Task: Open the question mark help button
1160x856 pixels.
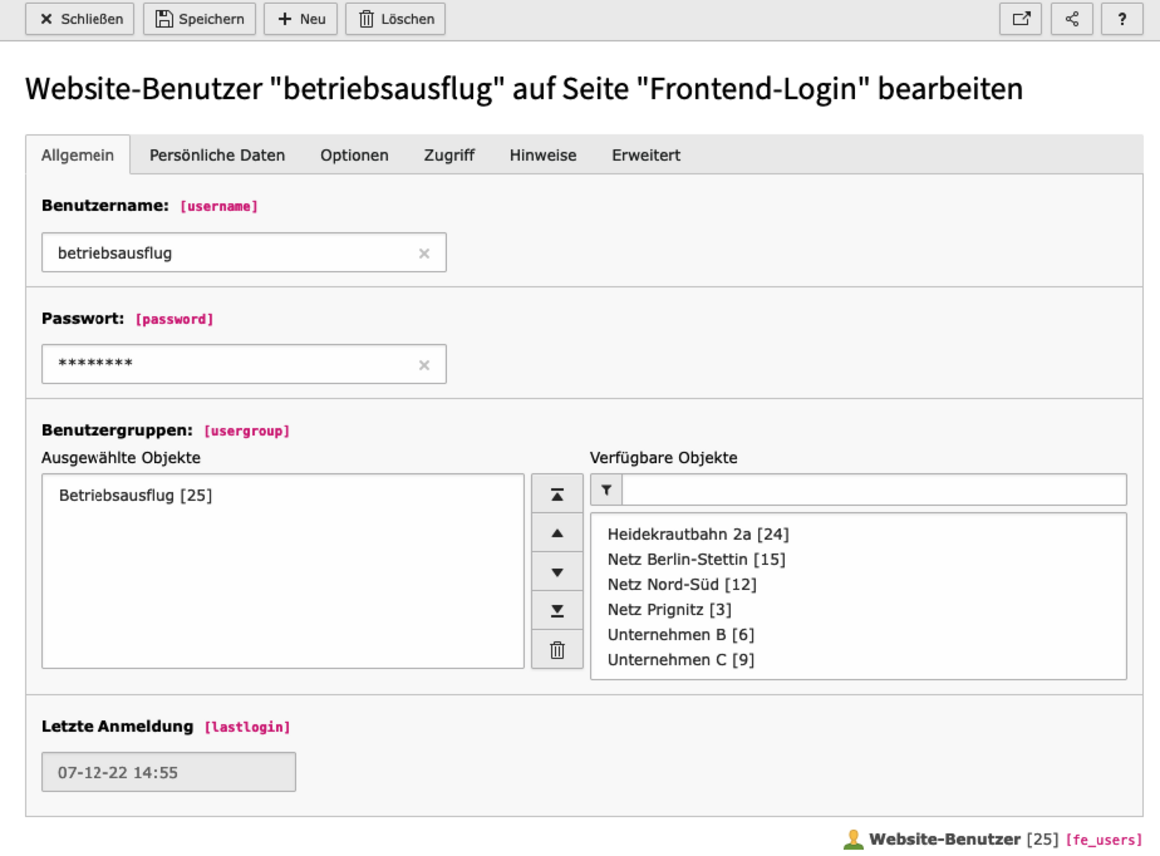Action: (x=1122, y=19)
